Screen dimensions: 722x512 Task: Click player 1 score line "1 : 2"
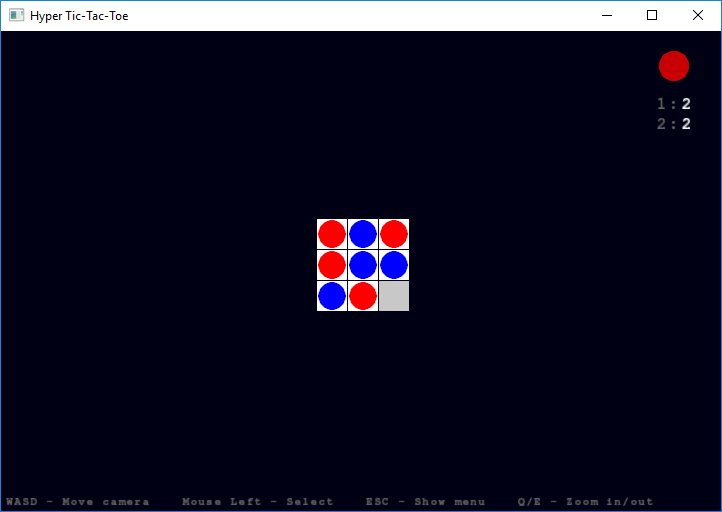click(x=674, y=104)
